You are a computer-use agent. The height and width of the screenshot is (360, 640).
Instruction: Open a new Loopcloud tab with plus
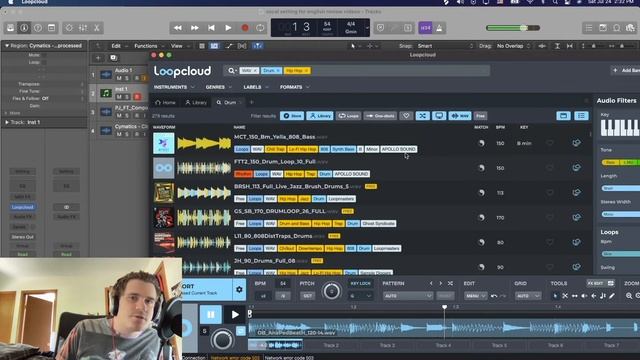click(x=252, y=102)
